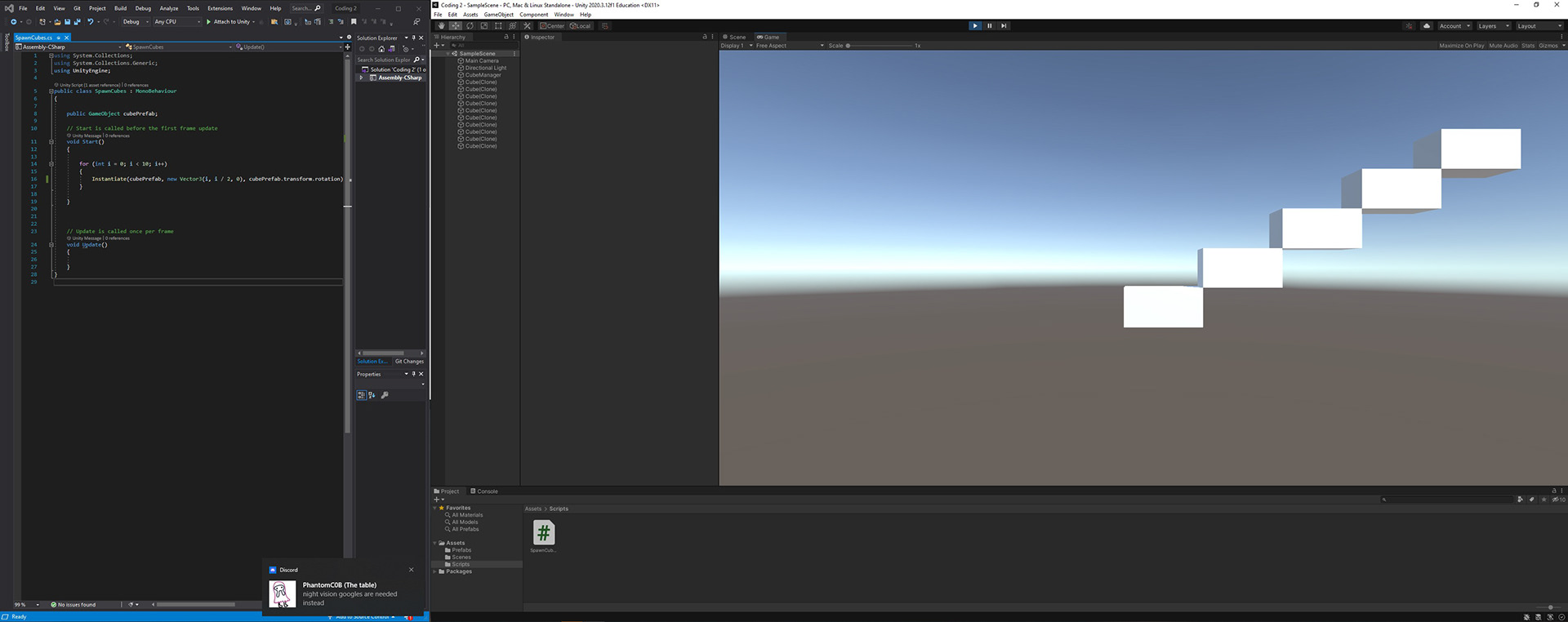1568x622 pixels.
Task: Toggle Mute Audio in Game view
Action: (1503, 46)
